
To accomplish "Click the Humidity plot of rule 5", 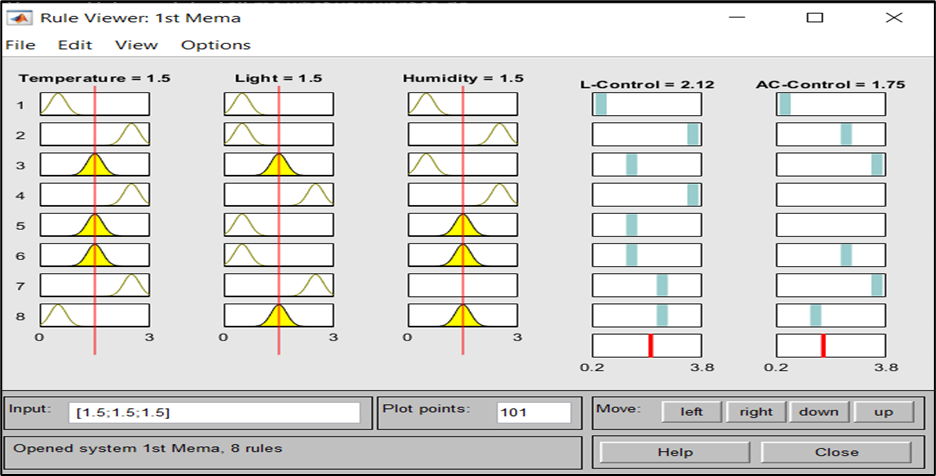I will [463, 225].
